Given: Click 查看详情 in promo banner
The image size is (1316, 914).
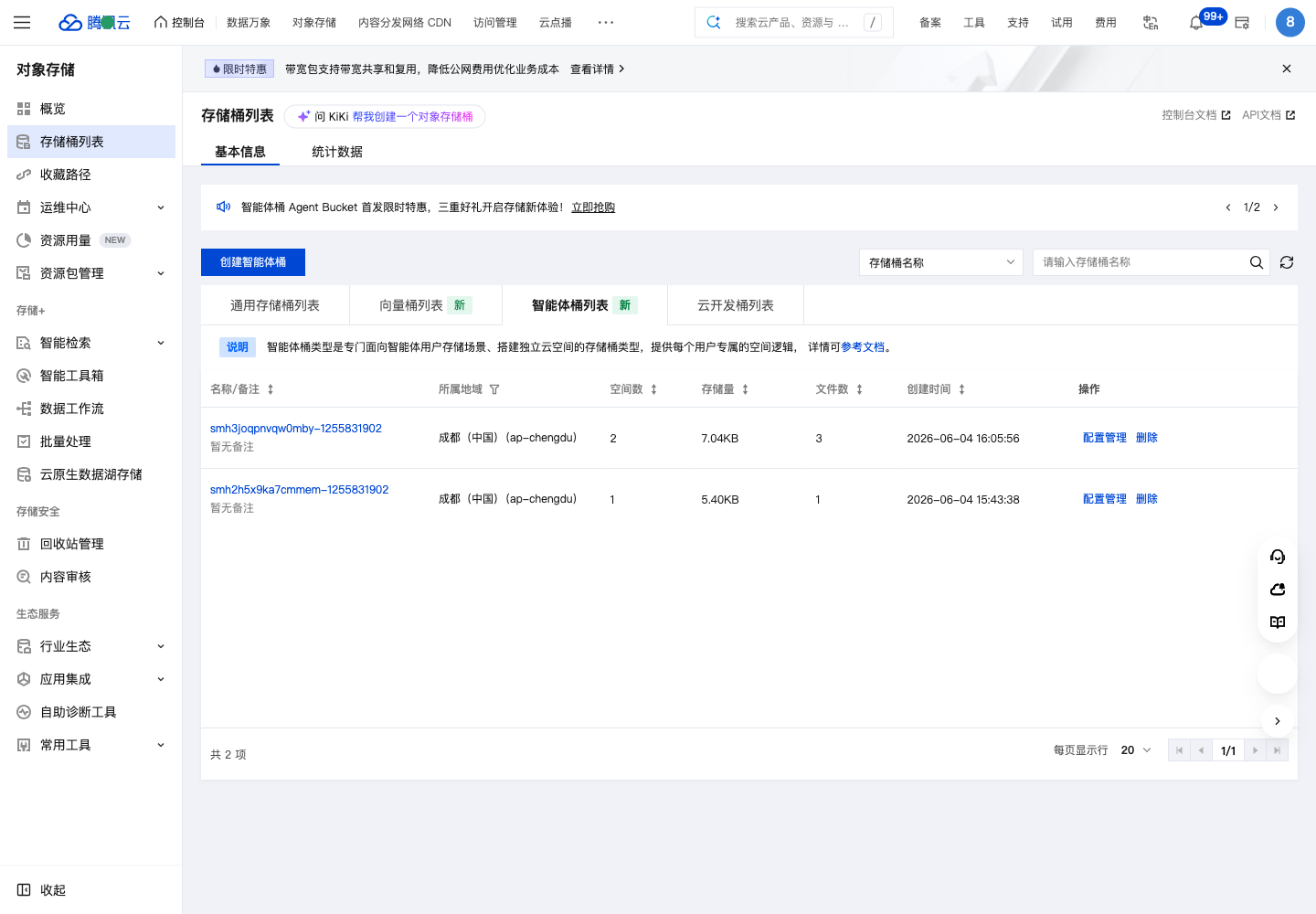Looking at the screenshot, I should 598,69.
